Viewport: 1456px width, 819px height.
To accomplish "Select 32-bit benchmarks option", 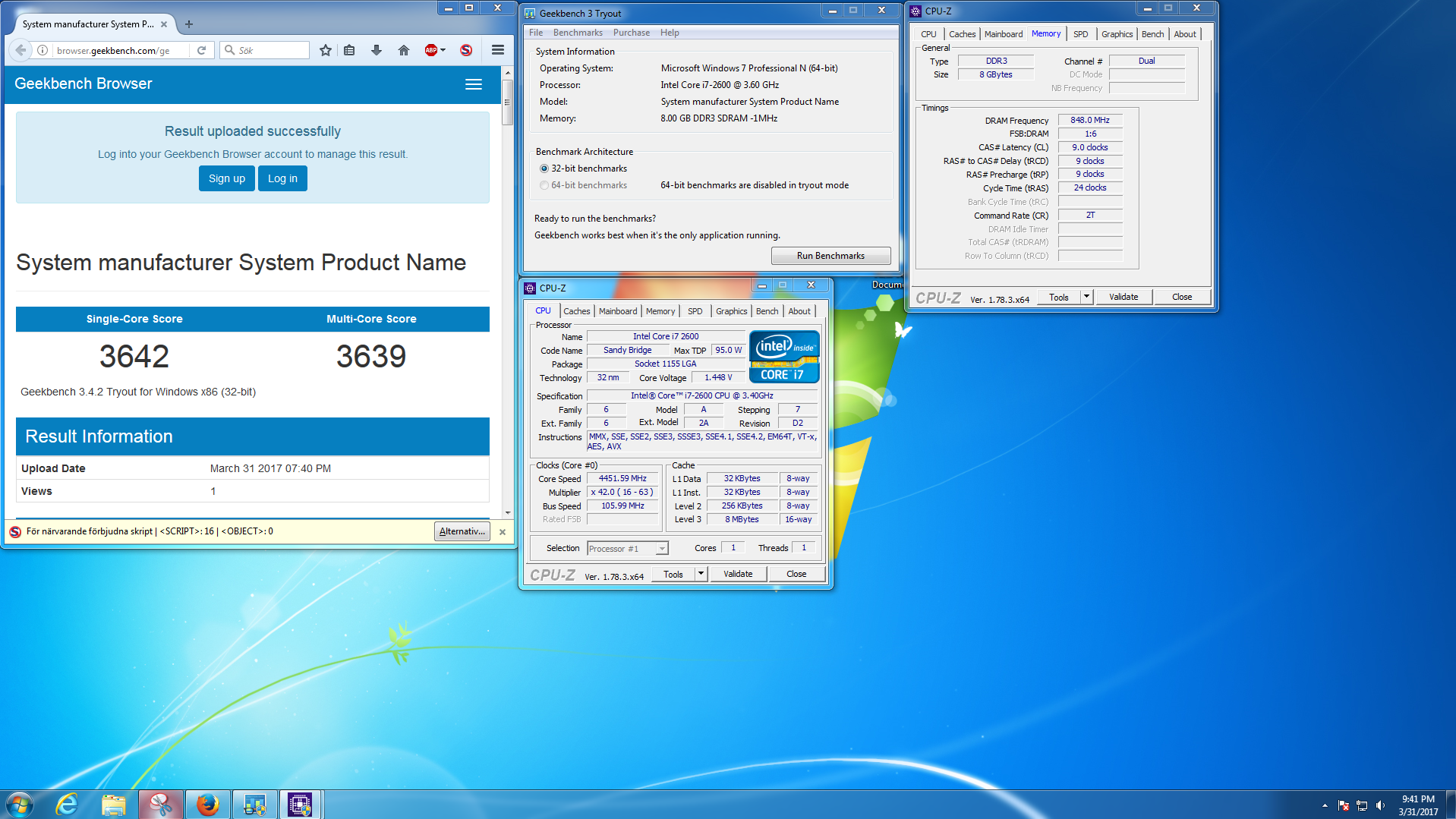I will [583, 169].
